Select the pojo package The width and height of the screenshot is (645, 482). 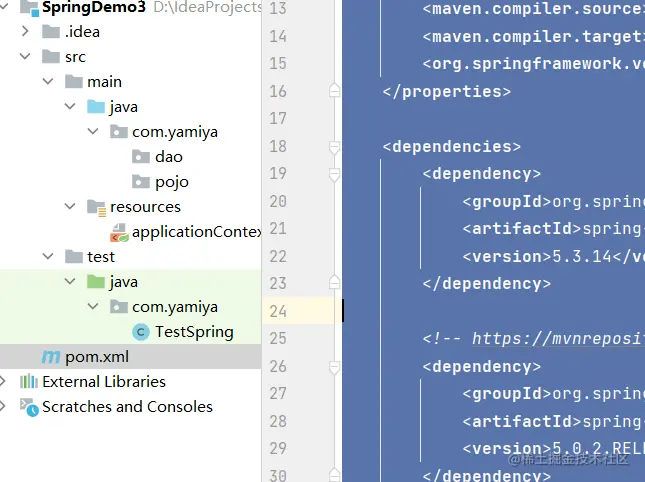pos(172,182)
